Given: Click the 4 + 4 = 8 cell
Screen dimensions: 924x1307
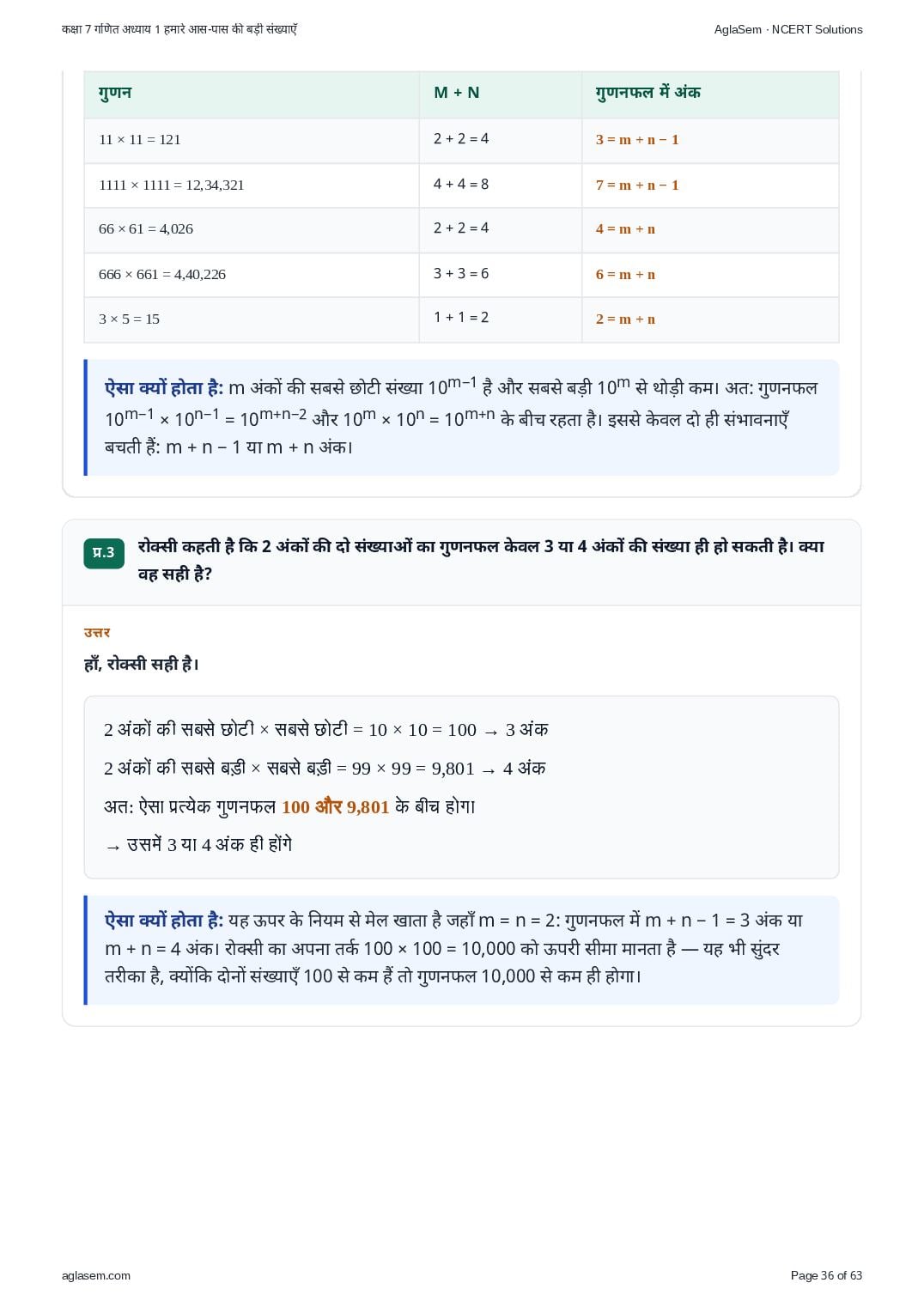Looking at the screenshot, I should (x=461, y=184).
